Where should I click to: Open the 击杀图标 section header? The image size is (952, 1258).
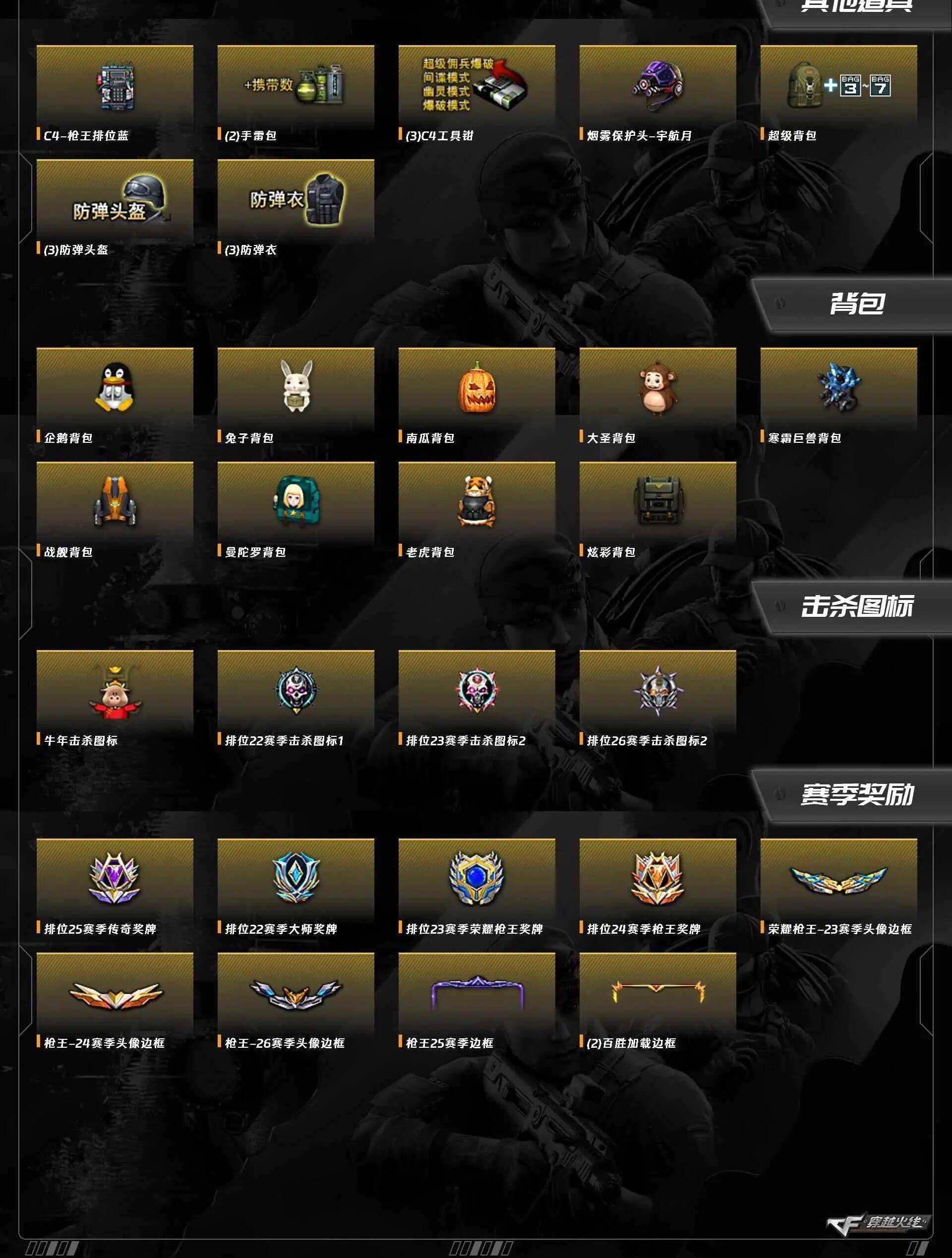pyautogui.click(x=857, y=605)
